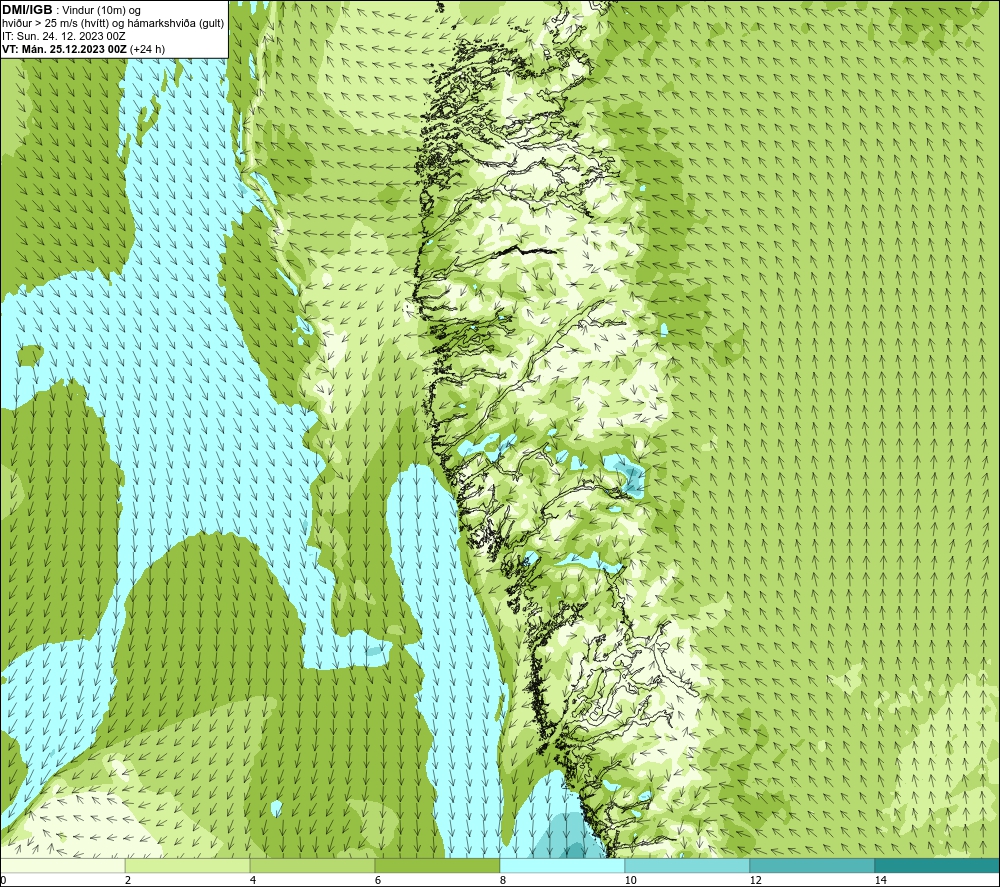Click the "DMI/IGB" title text
Screen dimensions: 1000x887
[27, 10]
